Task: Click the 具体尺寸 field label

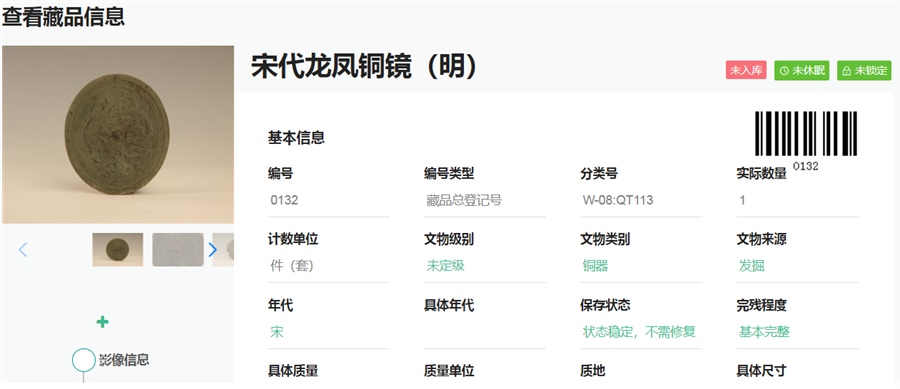Action: click(x=761, y=371)
